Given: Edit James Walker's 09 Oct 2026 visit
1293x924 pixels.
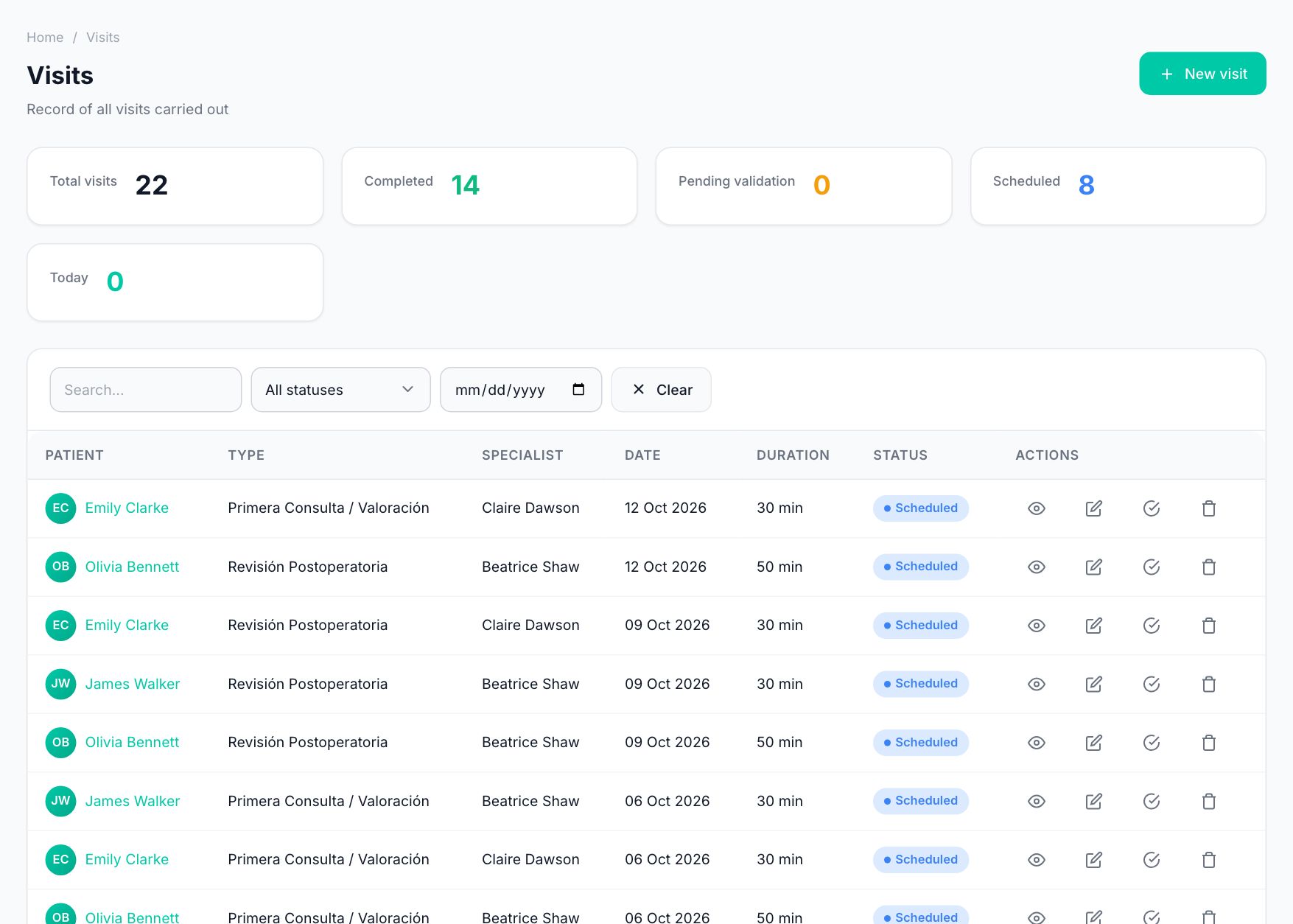Looking at the screenshot, I should pos(1093,684).
